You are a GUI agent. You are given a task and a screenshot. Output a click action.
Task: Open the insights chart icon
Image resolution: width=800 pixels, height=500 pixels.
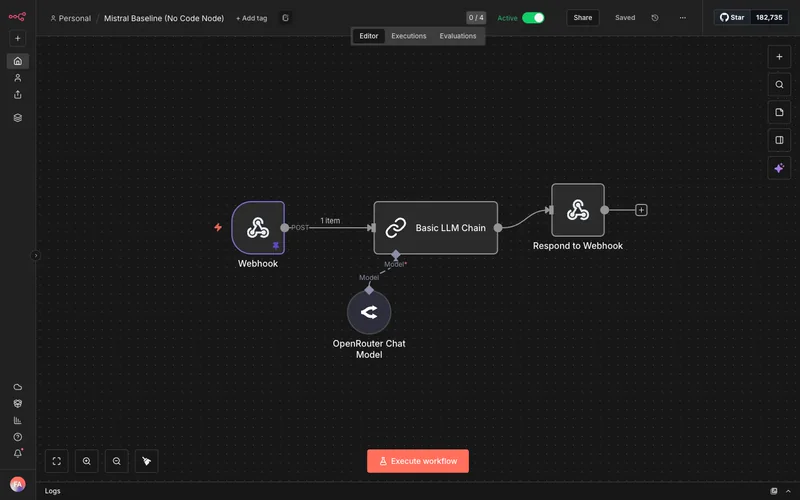click(x=18, y=420)
